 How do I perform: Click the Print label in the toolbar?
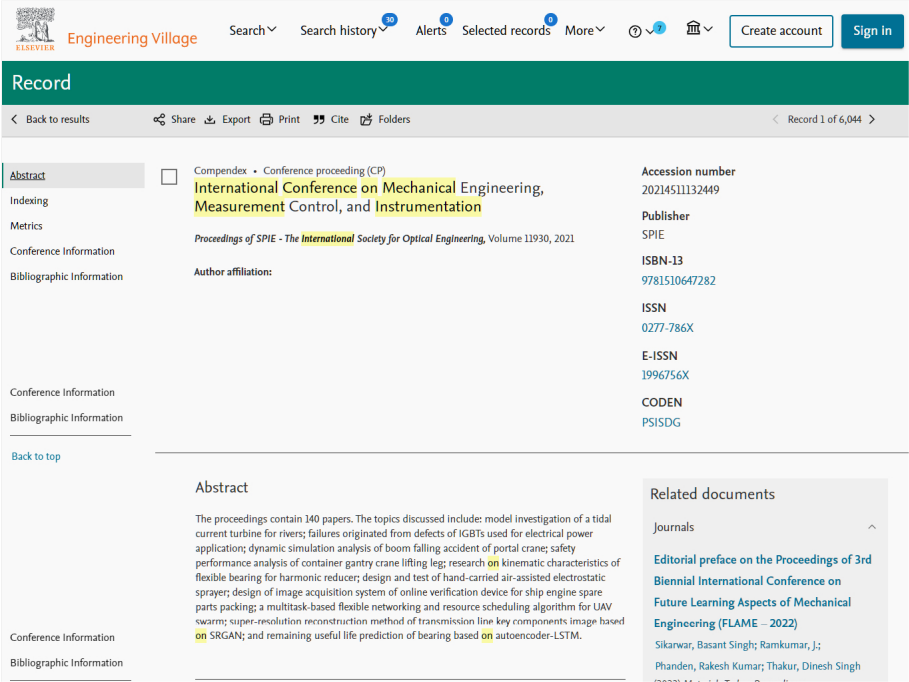(x=289, y=119)
